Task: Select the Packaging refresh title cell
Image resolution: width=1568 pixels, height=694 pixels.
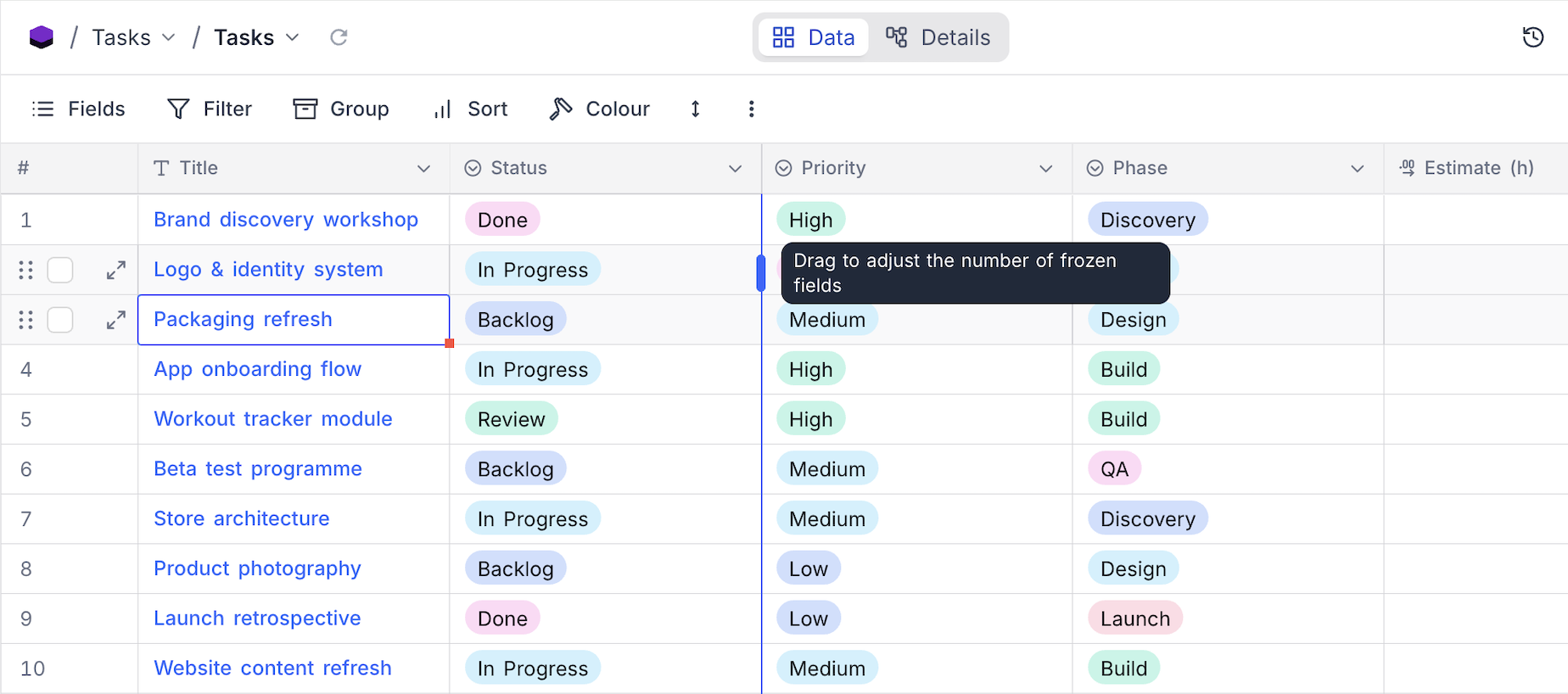Action: click(294, 320)
